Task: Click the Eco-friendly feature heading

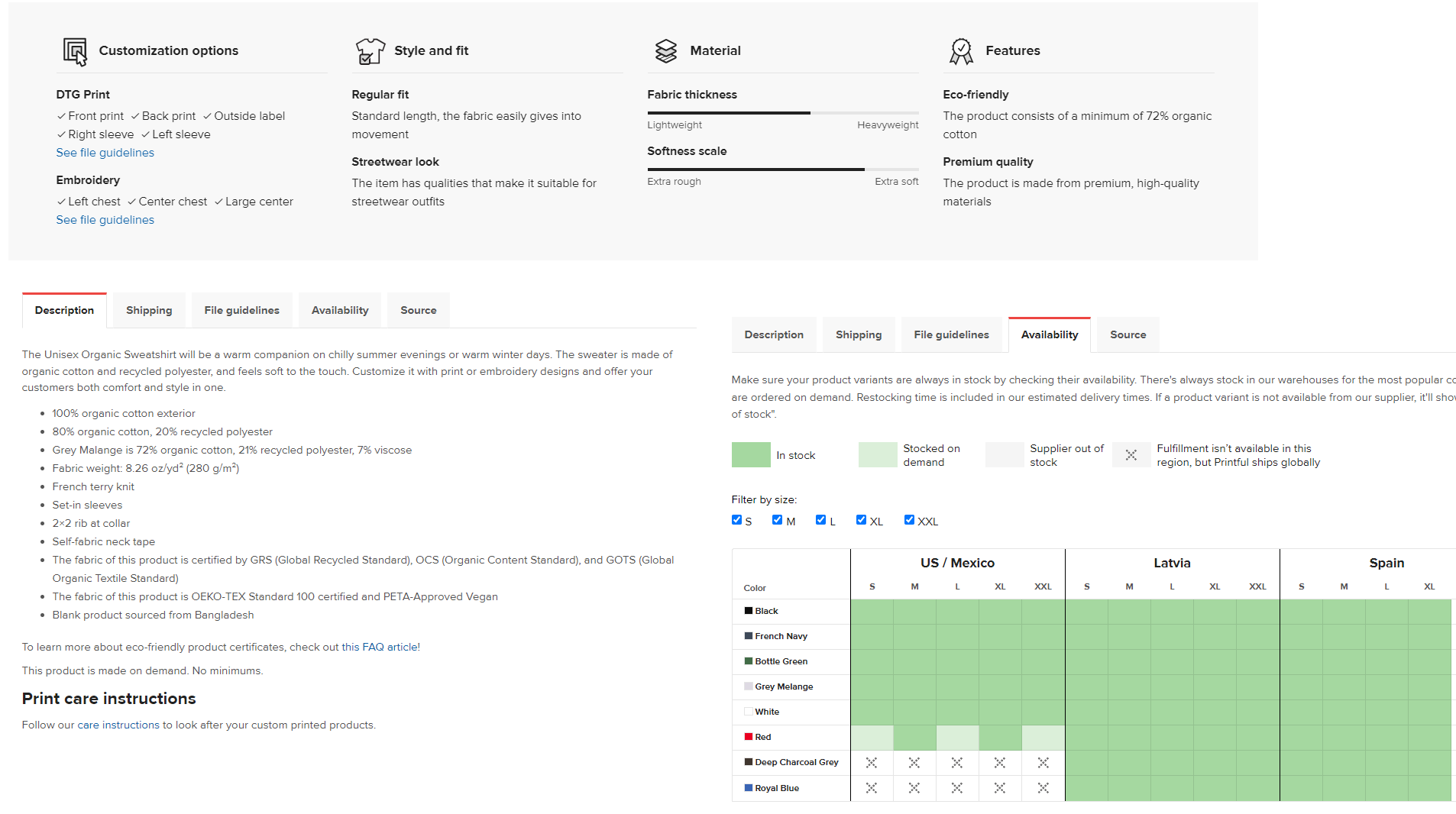Action: coord(976,95)
